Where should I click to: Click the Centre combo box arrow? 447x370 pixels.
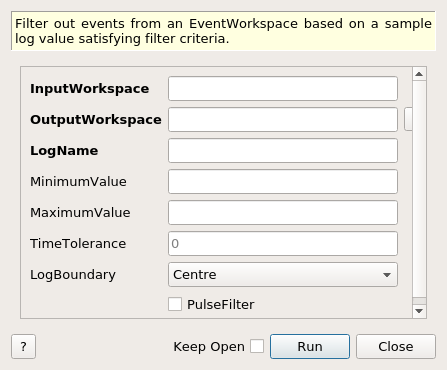pyautogui.click(x=387, y=275)
